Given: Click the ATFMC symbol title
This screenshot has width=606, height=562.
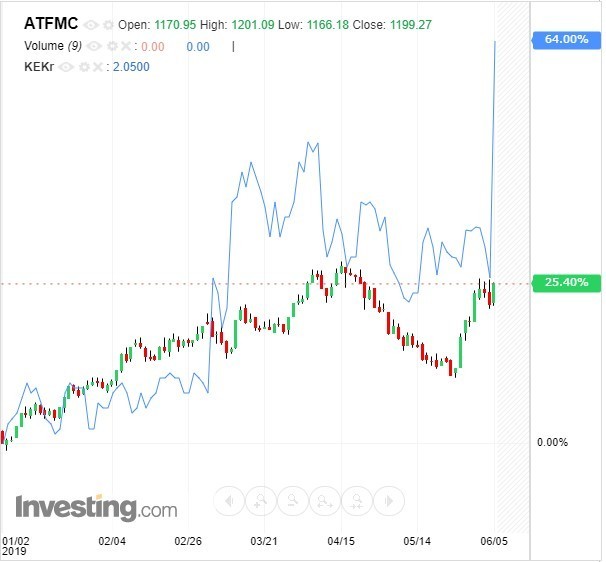Looking at the screenshot, I should (x=52, y=24).
